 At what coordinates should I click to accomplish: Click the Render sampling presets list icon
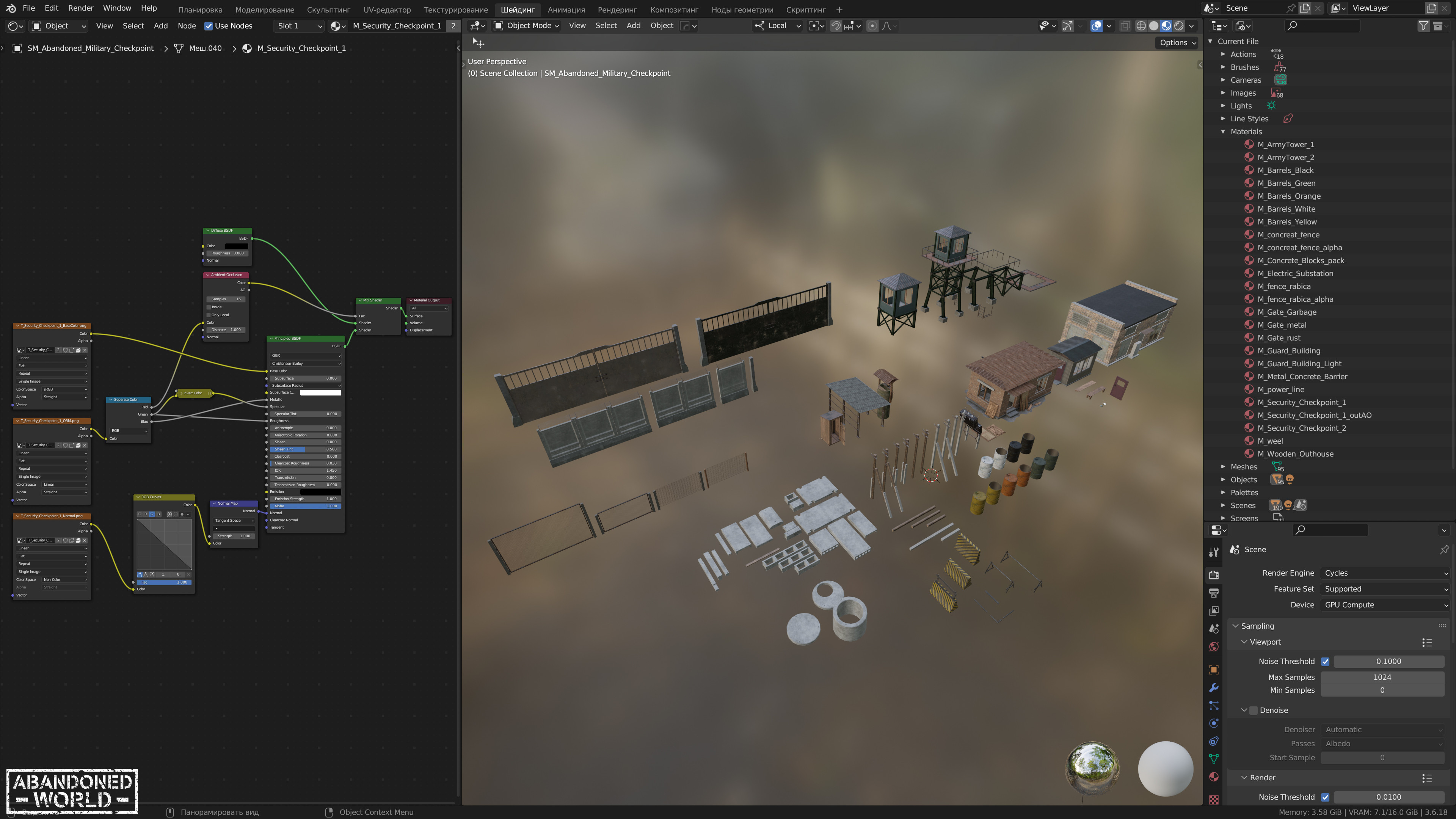click(1426, 778)
